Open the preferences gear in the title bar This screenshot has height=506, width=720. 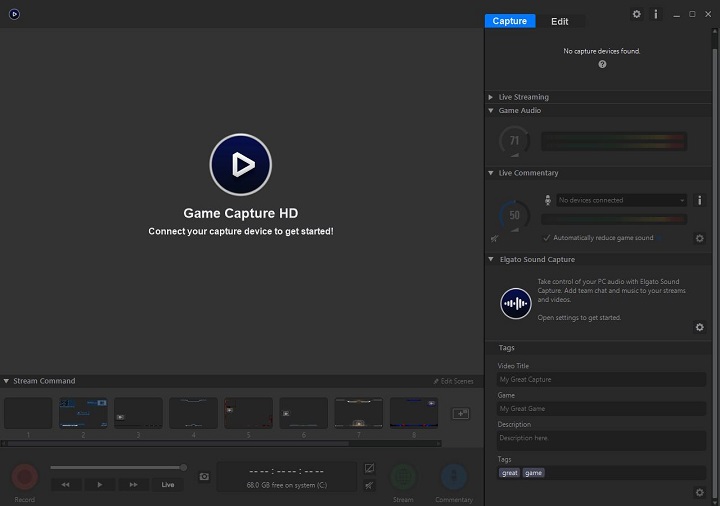click(636, 14)
